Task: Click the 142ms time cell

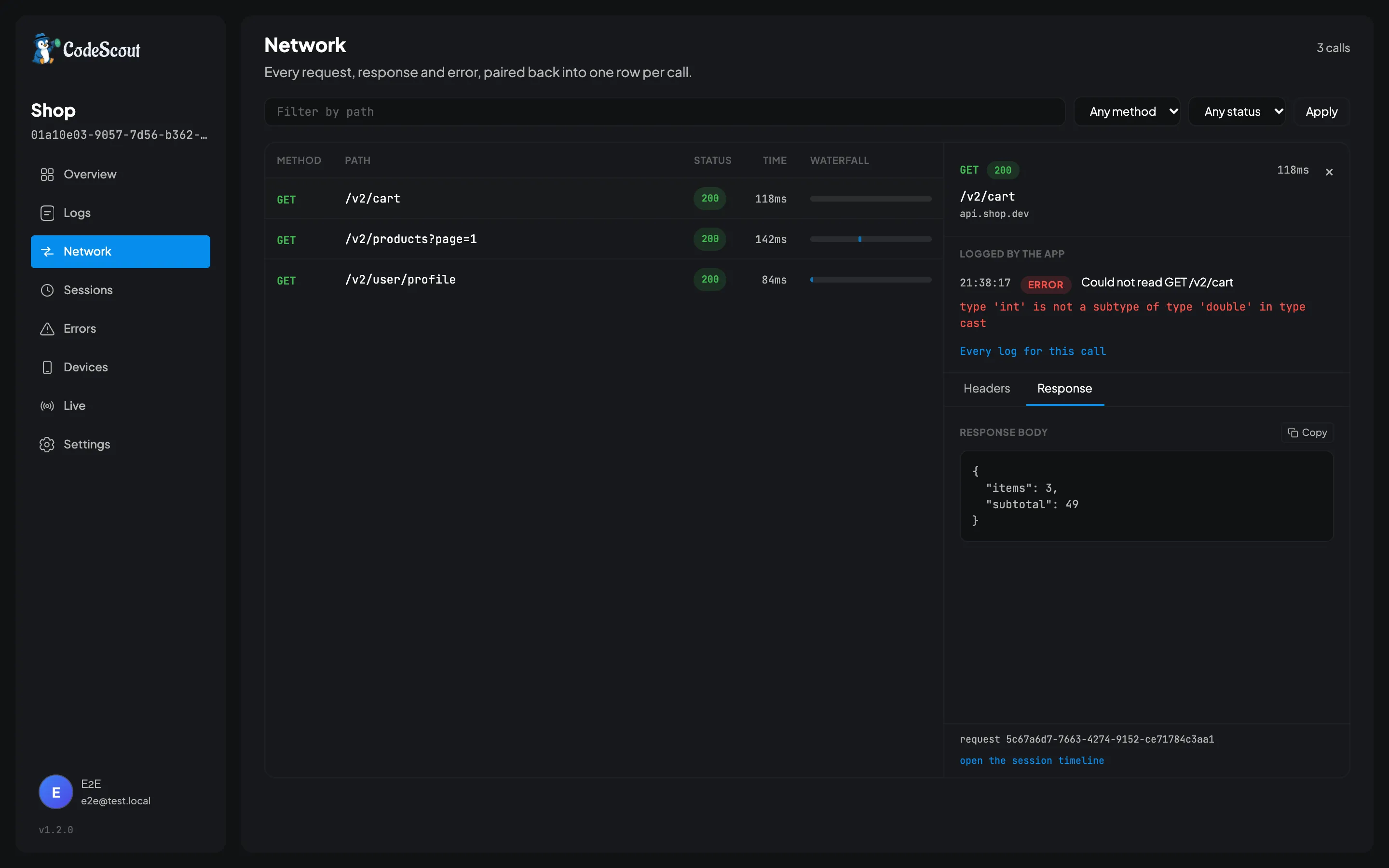Action: pyautogui.click(x=771, y=239)
